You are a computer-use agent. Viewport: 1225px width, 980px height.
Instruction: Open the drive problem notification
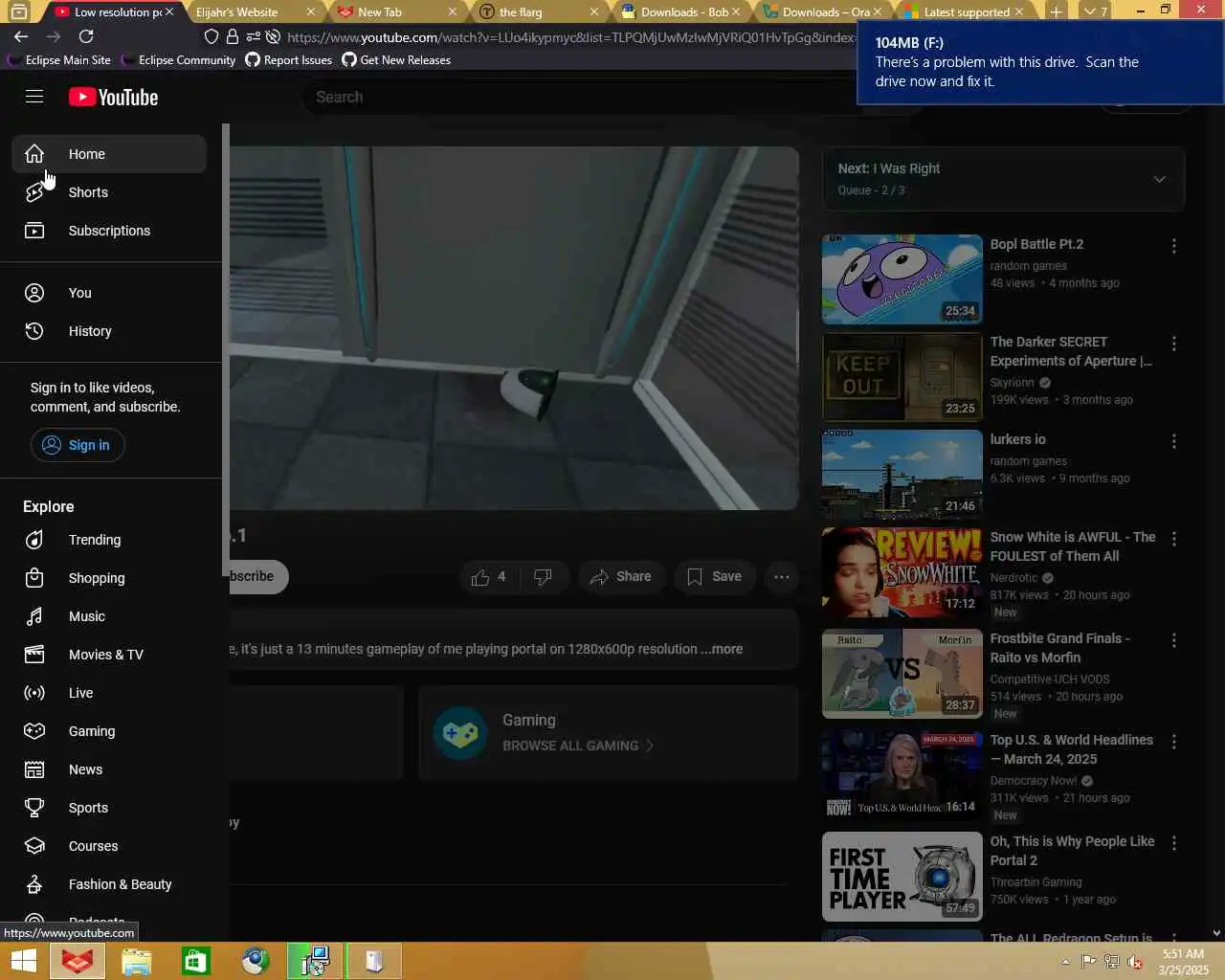1040,62
